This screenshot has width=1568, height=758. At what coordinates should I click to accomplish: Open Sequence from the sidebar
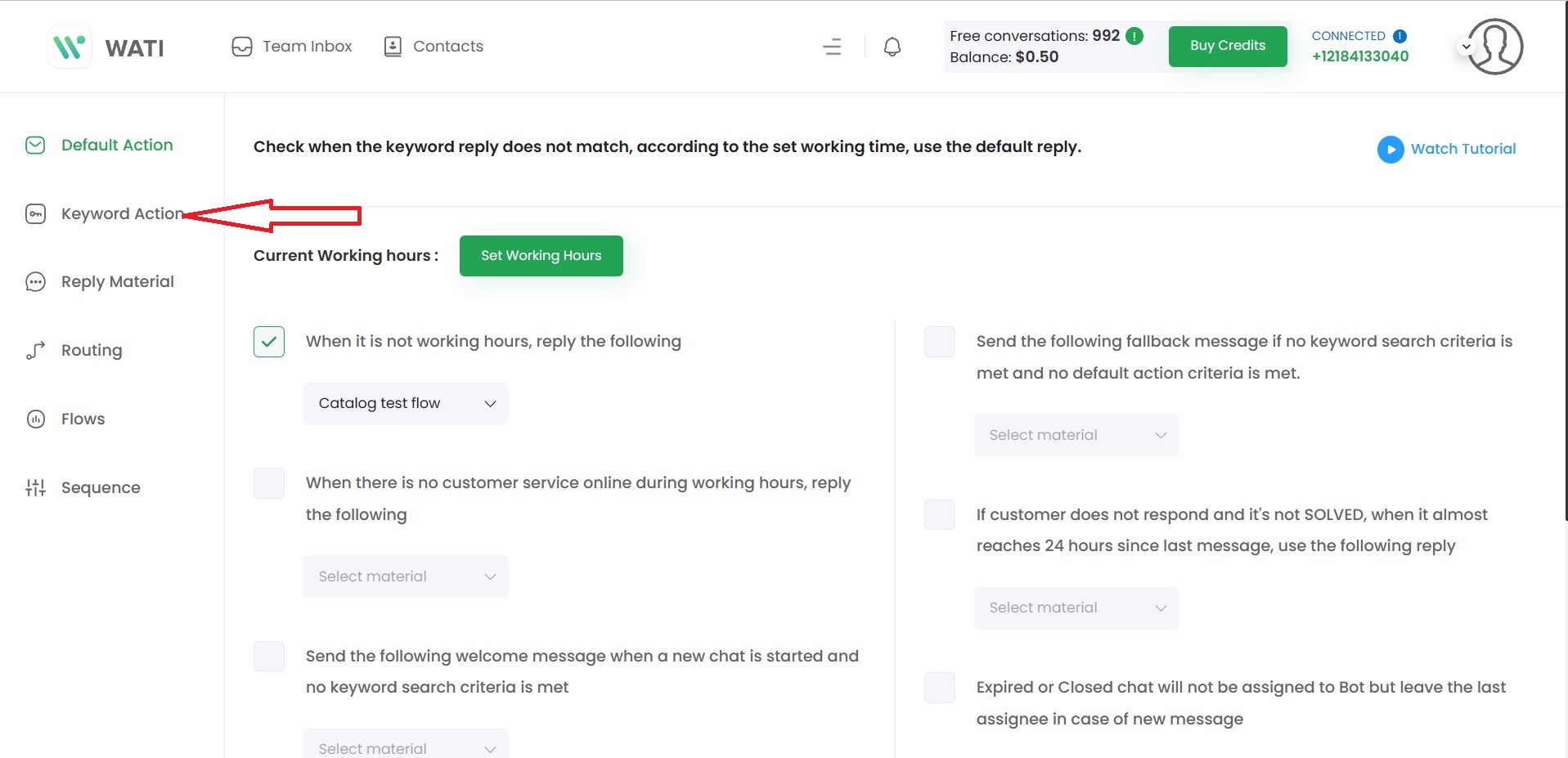pyautogui.click(x=101, y=487)
